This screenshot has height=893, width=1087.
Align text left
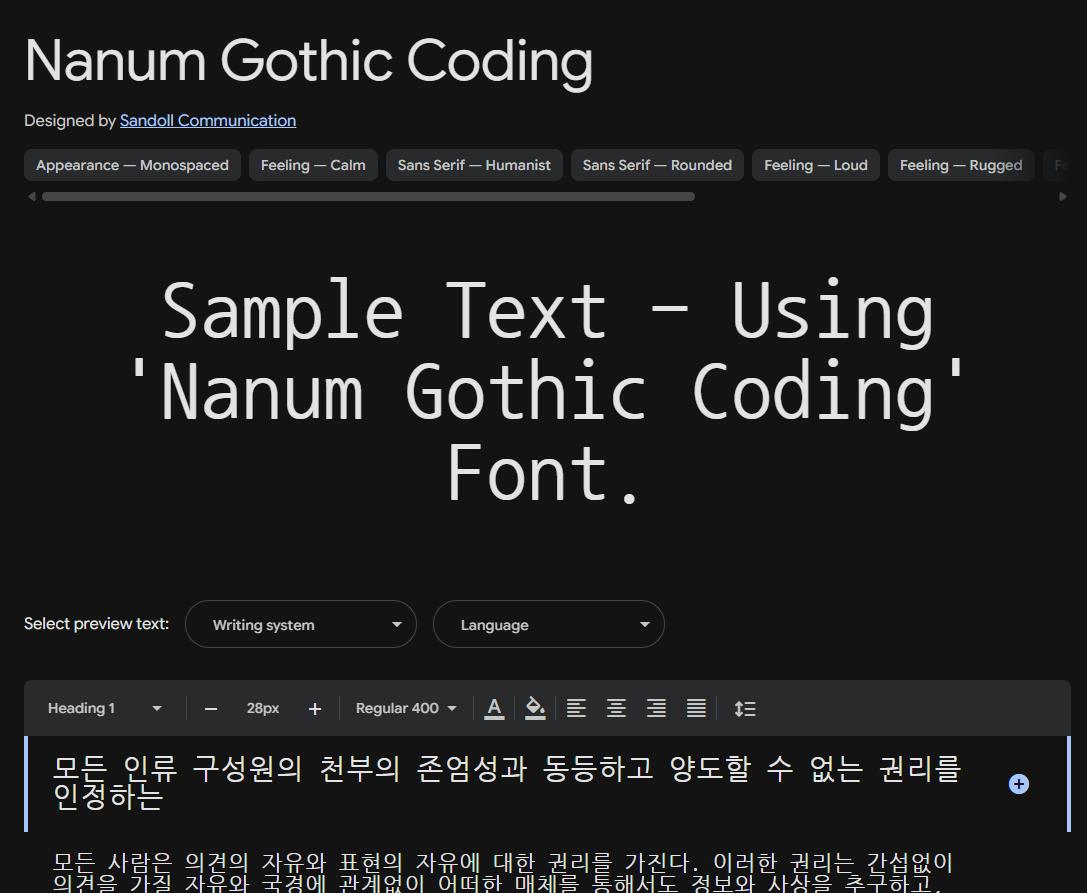(x=576, y=709)
